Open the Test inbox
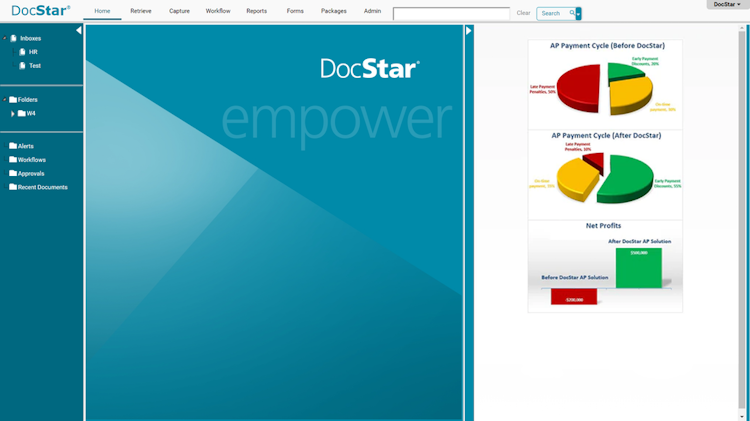Image resolution: width=750 pixels, height=421 pixels. pos(35,66)
